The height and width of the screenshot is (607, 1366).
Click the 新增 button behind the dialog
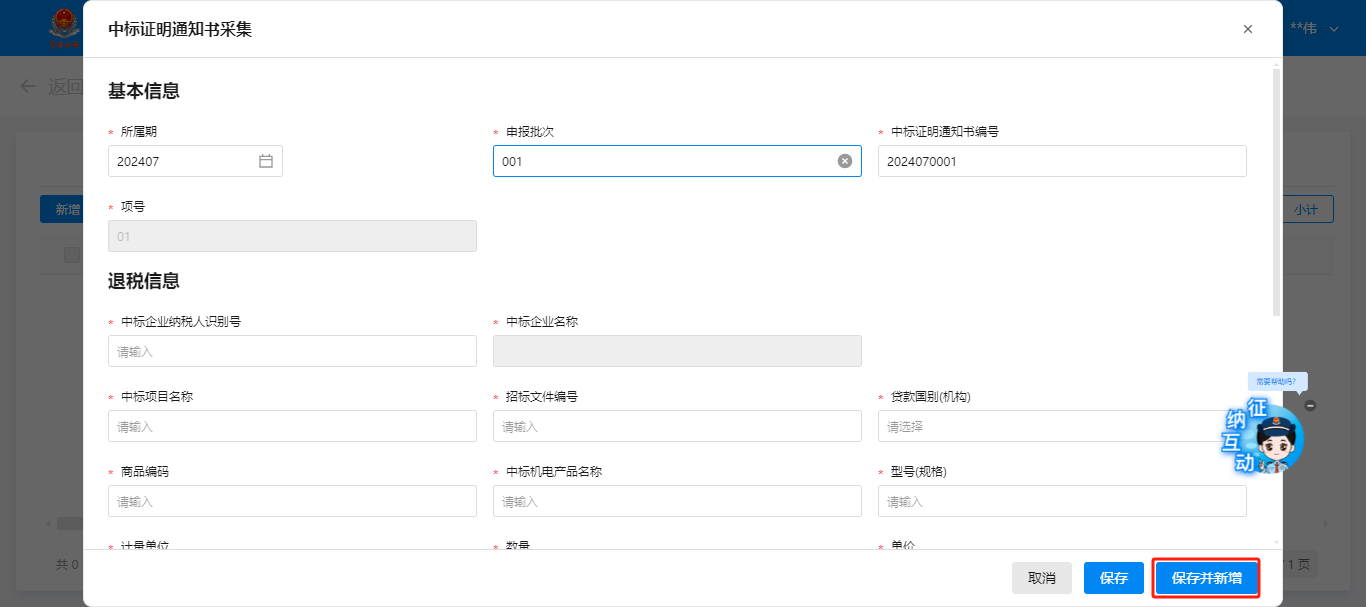pyautogui.click(x=61, y=209)
